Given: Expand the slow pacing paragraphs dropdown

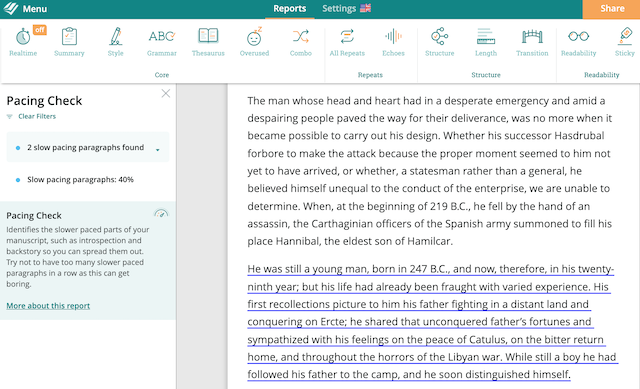Looking at the screenshot, I should click(x=158, y=150).
